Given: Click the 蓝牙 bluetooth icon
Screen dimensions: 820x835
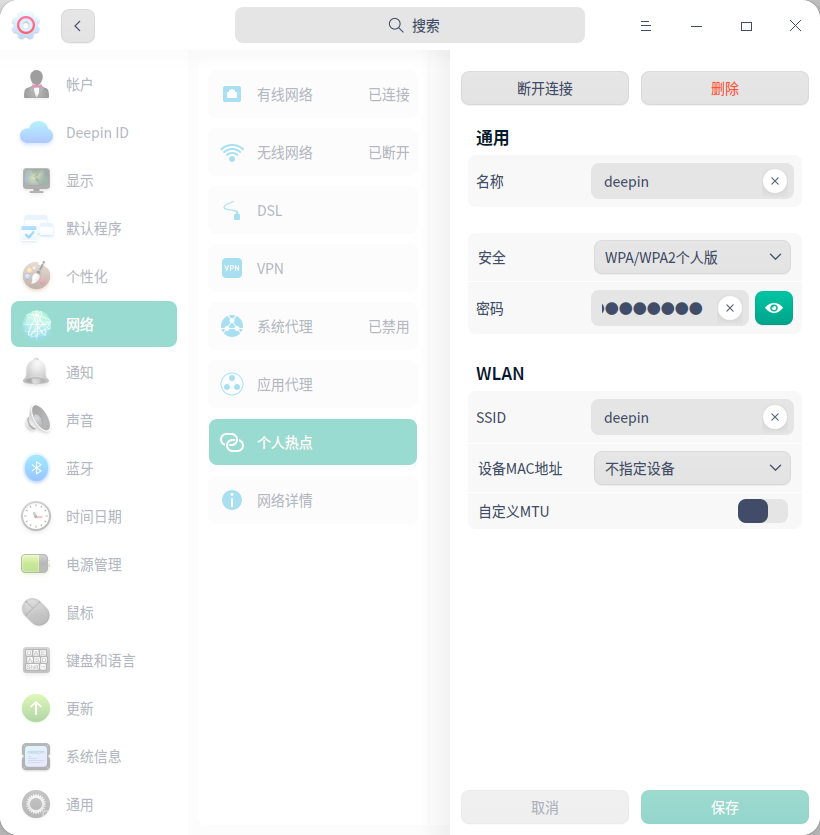Looking at the screenshot, I should pos(36,468).
